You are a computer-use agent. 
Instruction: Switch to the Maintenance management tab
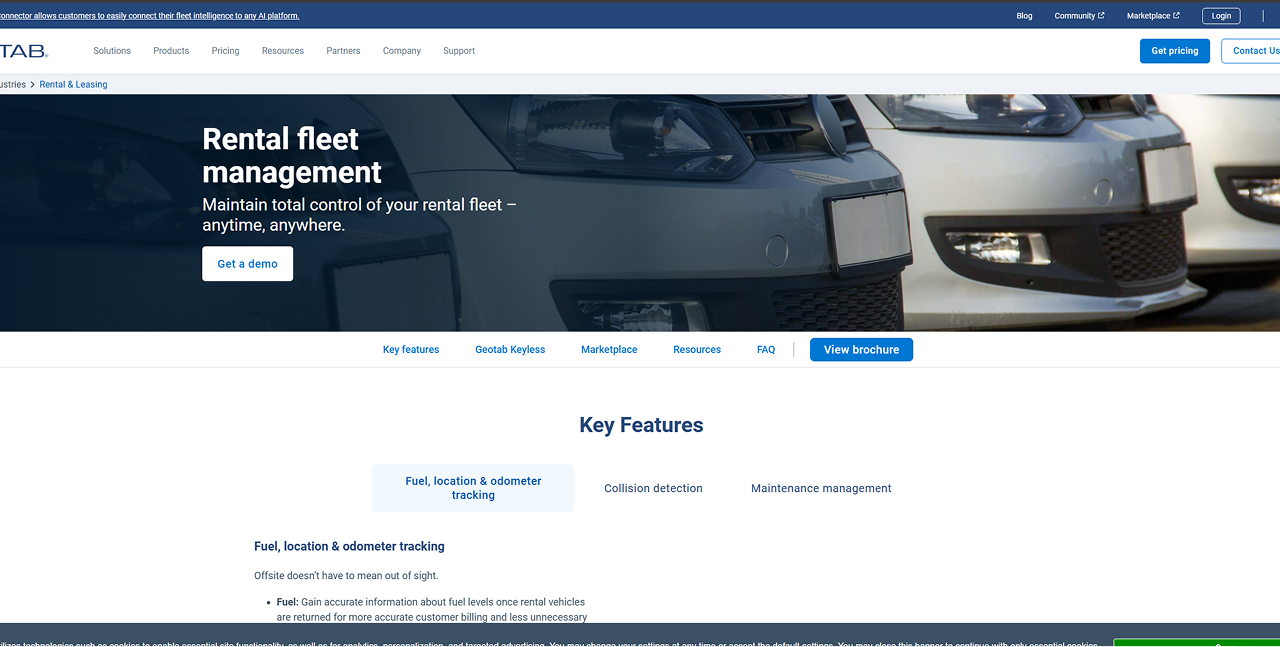tap(821, 489)
